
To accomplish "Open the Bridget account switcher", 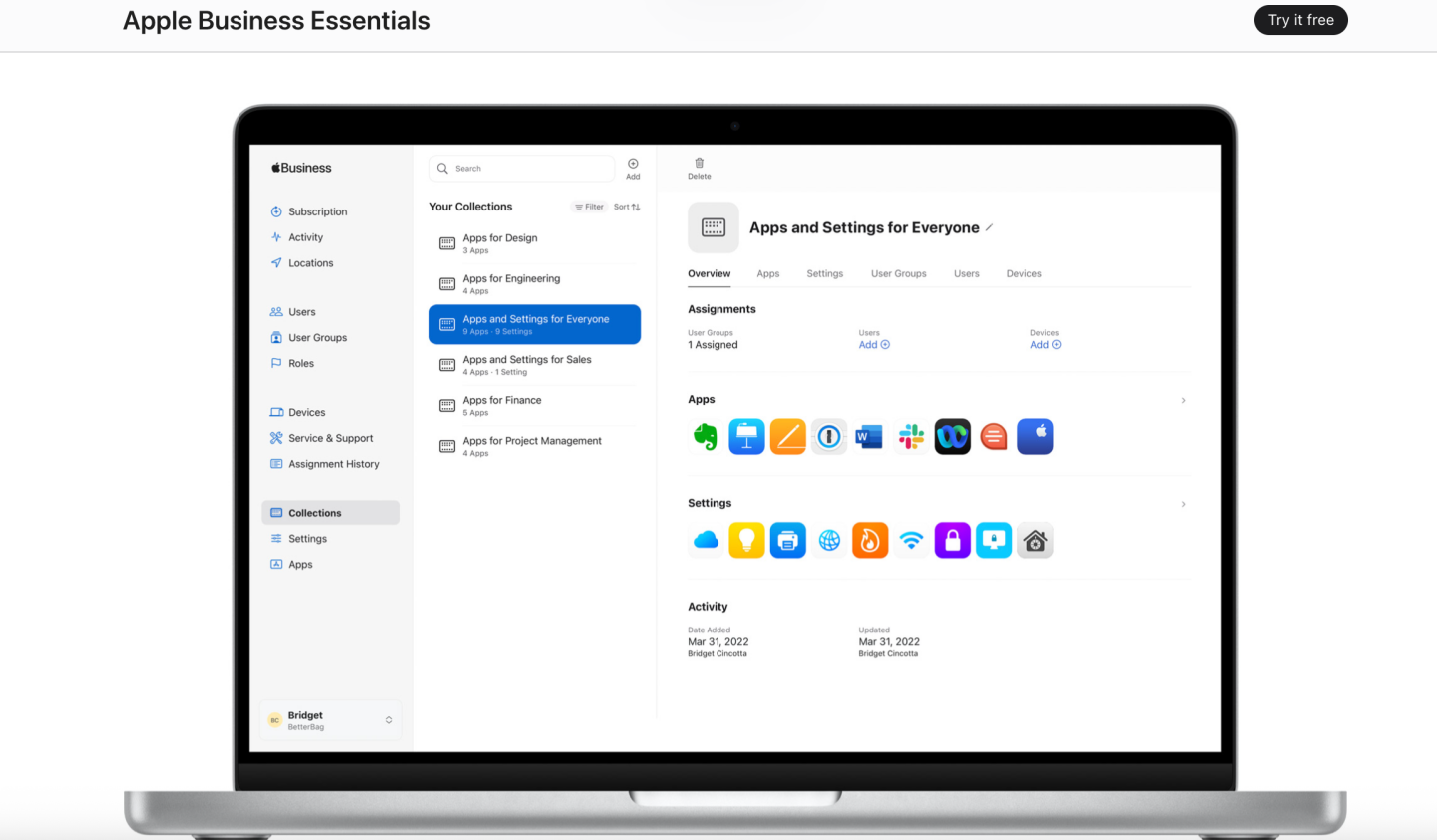I will point(331,720).
